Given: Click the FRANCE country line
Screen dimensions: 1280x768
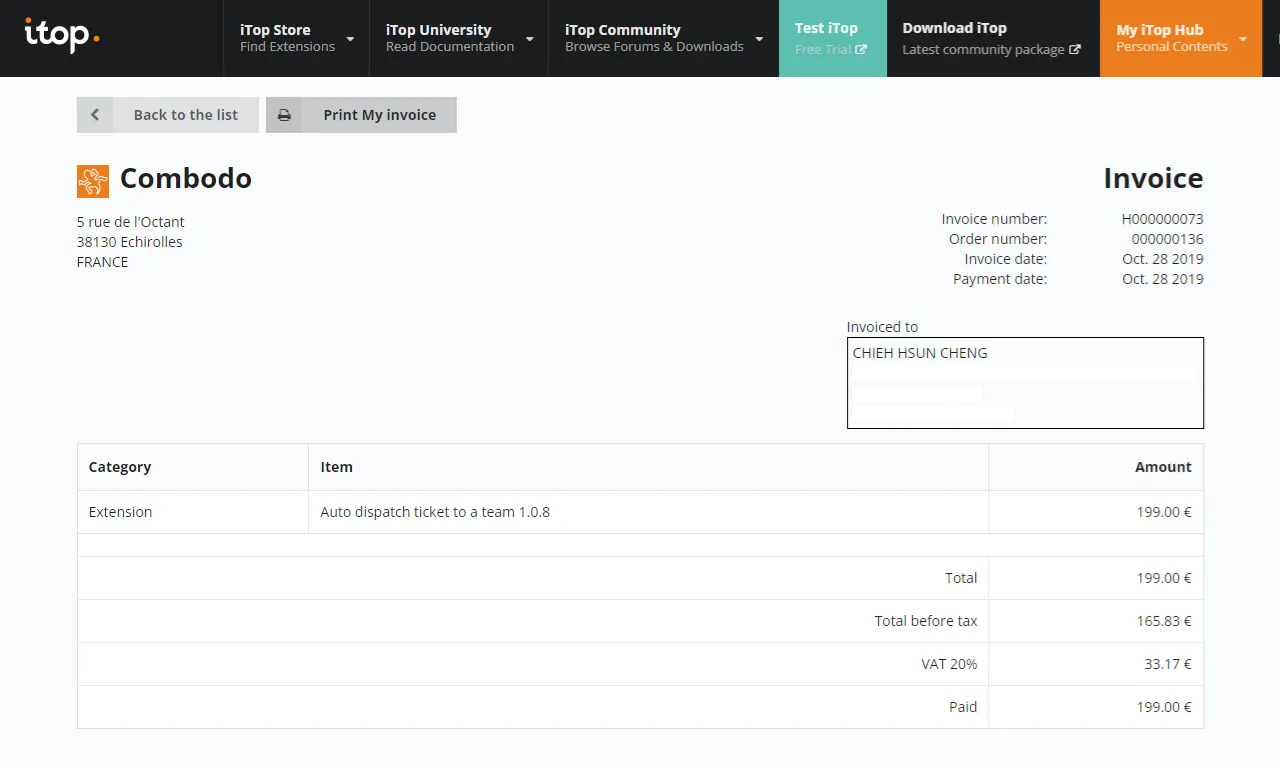Looking at the screenshot, I should pos(102,262).
